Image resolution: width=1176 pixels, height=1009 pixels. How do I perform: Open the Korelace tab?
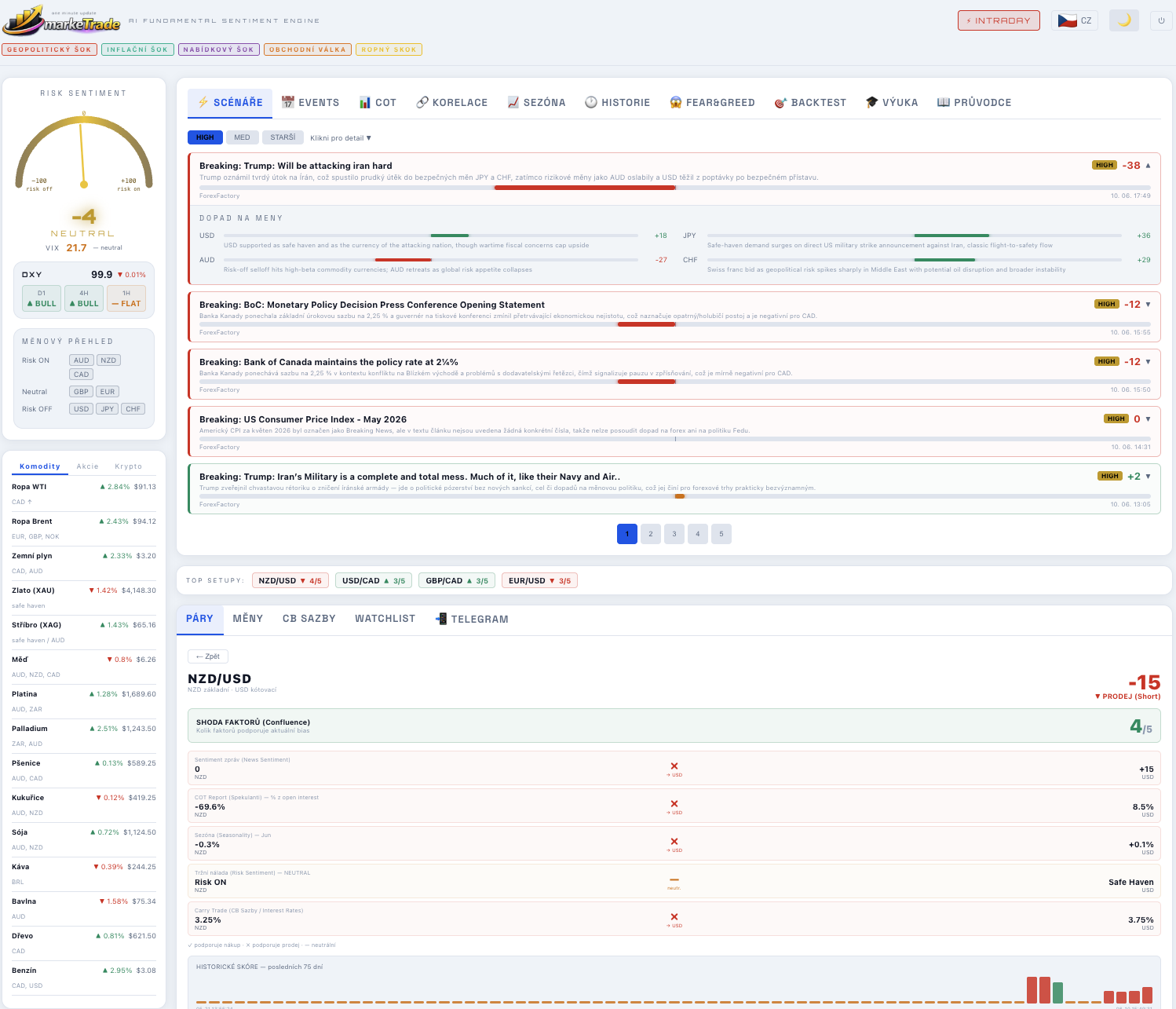pos(452,103)
